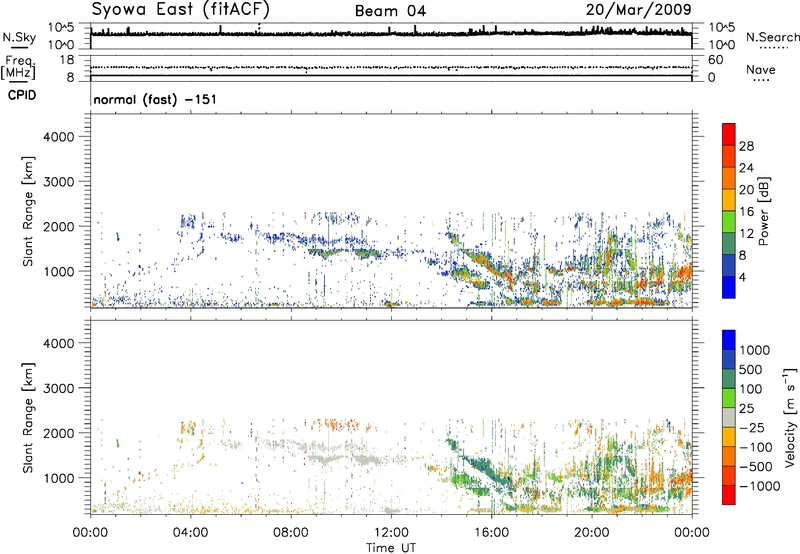Click the "-100" Velocity colorbar label
800x554 pixels.
coord(756,447)
